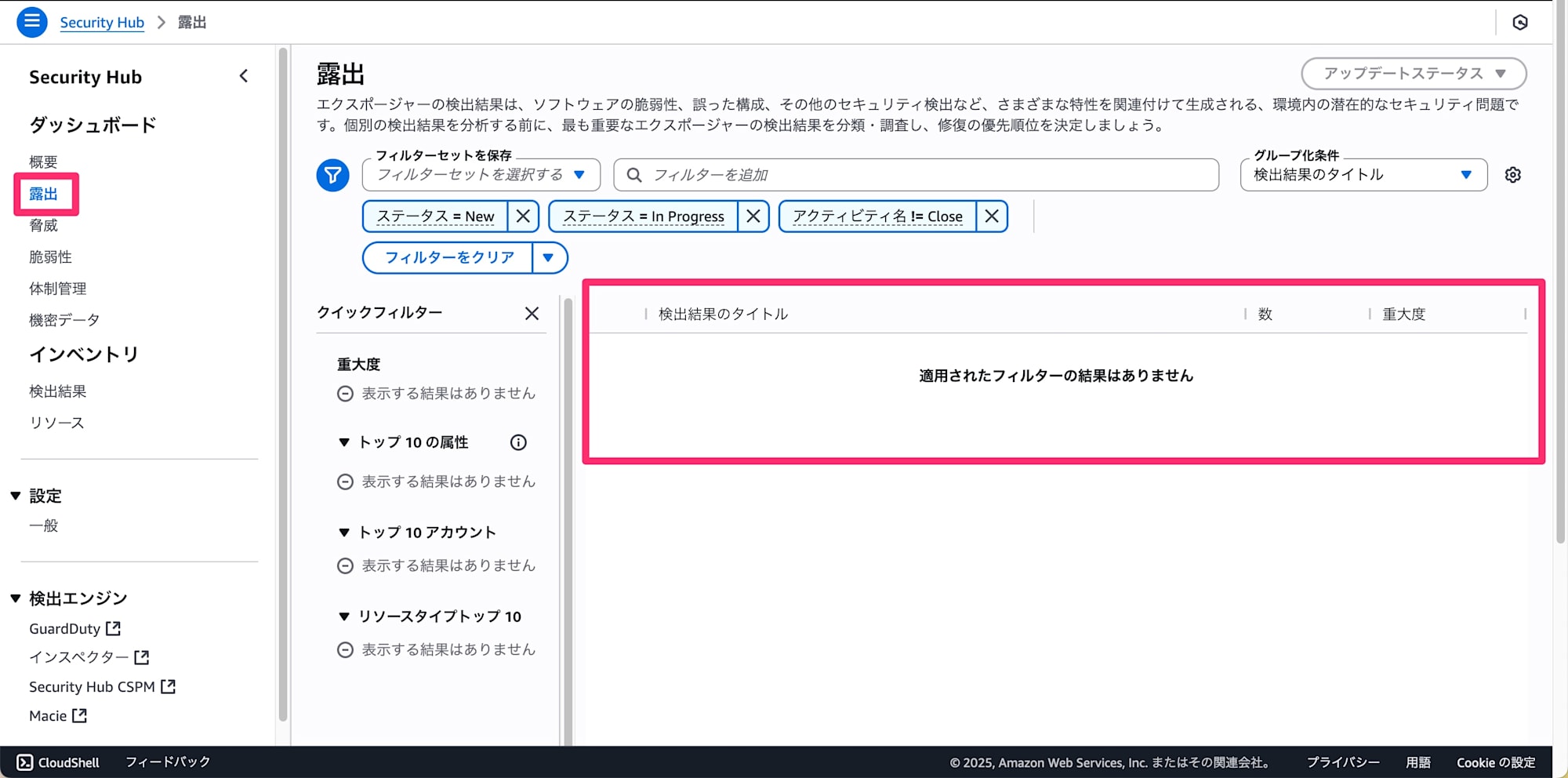Collapse the トップ 10 アカウント section
Screen dimensions: 1568x778
(343, 533)
